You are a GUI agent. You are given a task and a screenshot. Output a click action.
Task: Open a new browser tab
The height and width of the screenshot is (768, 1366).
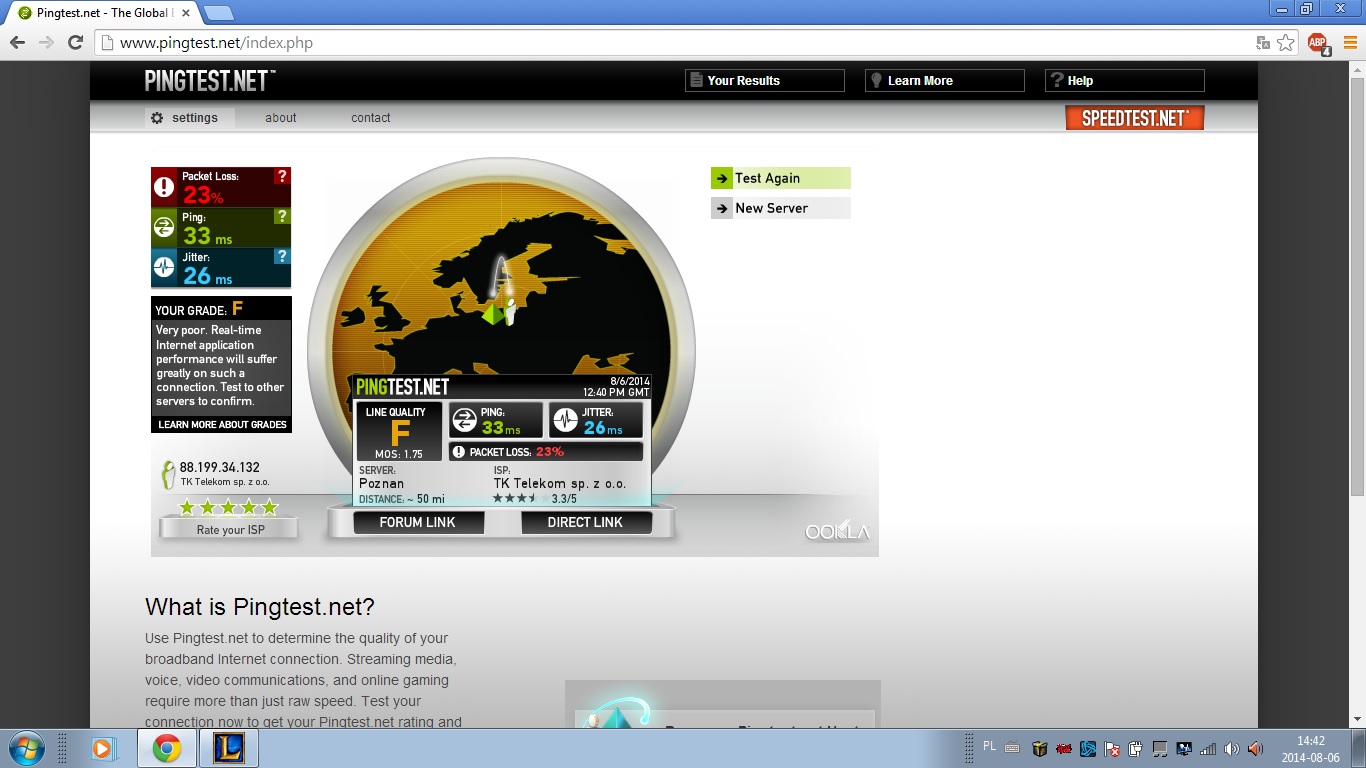click(218, 13)
